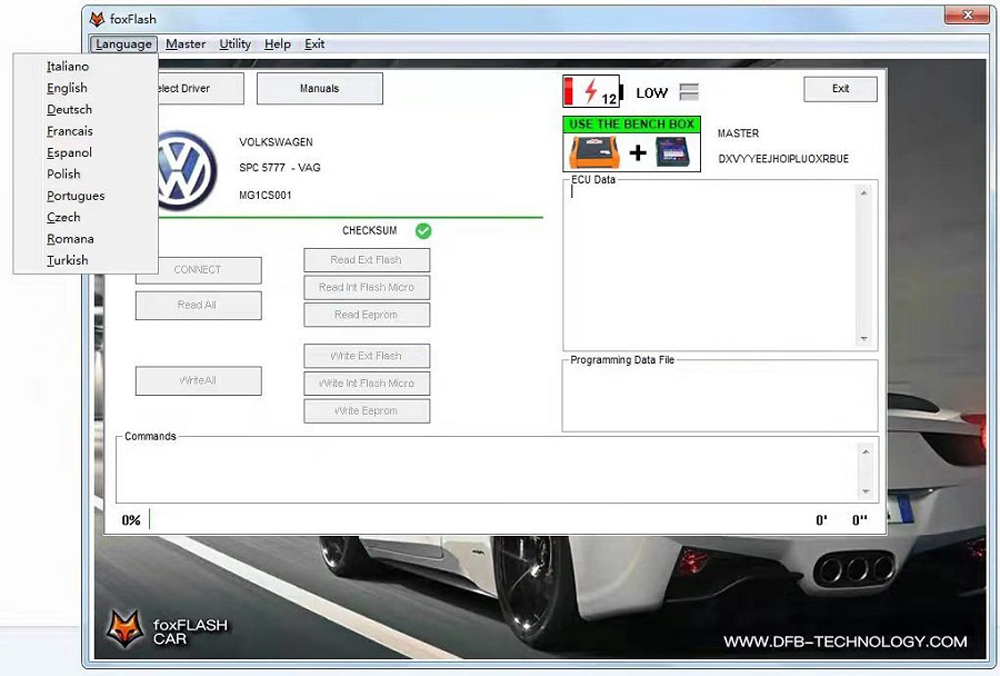Click the Exit button at top right
This screenshot has height=676, width=1000.
(840, 89)
